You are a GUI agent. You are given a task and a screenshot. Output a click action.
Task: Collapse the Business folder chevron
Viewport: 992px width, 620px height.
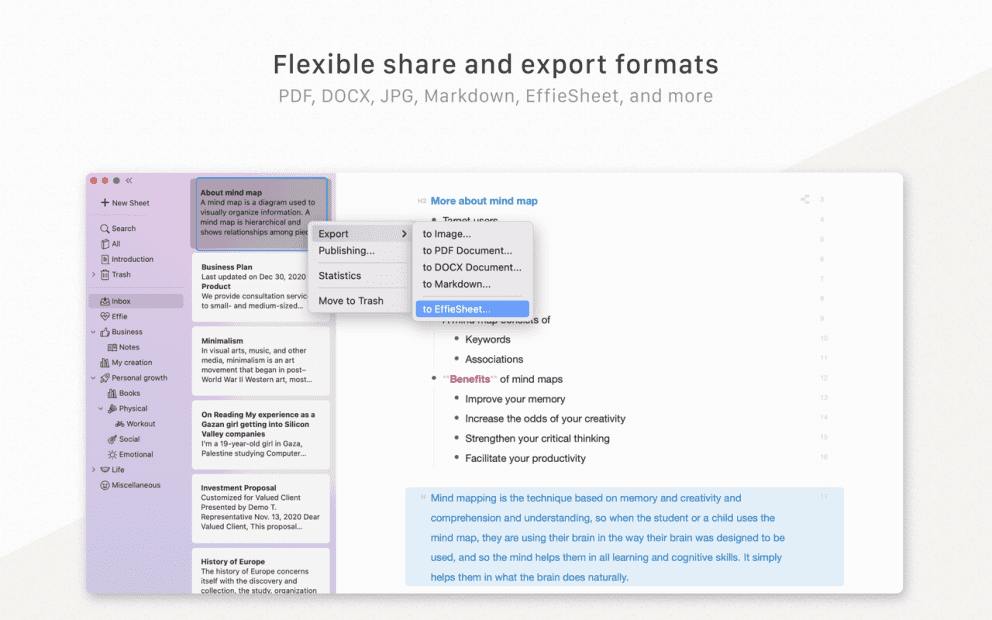point(94,332)
